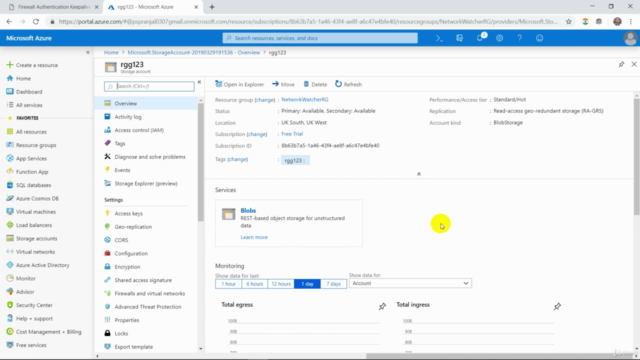Click Learn more under Blobs
Image resolution: width=640 pixels, height=360 pixels.
pyautogui.click(x=254, y=237)
